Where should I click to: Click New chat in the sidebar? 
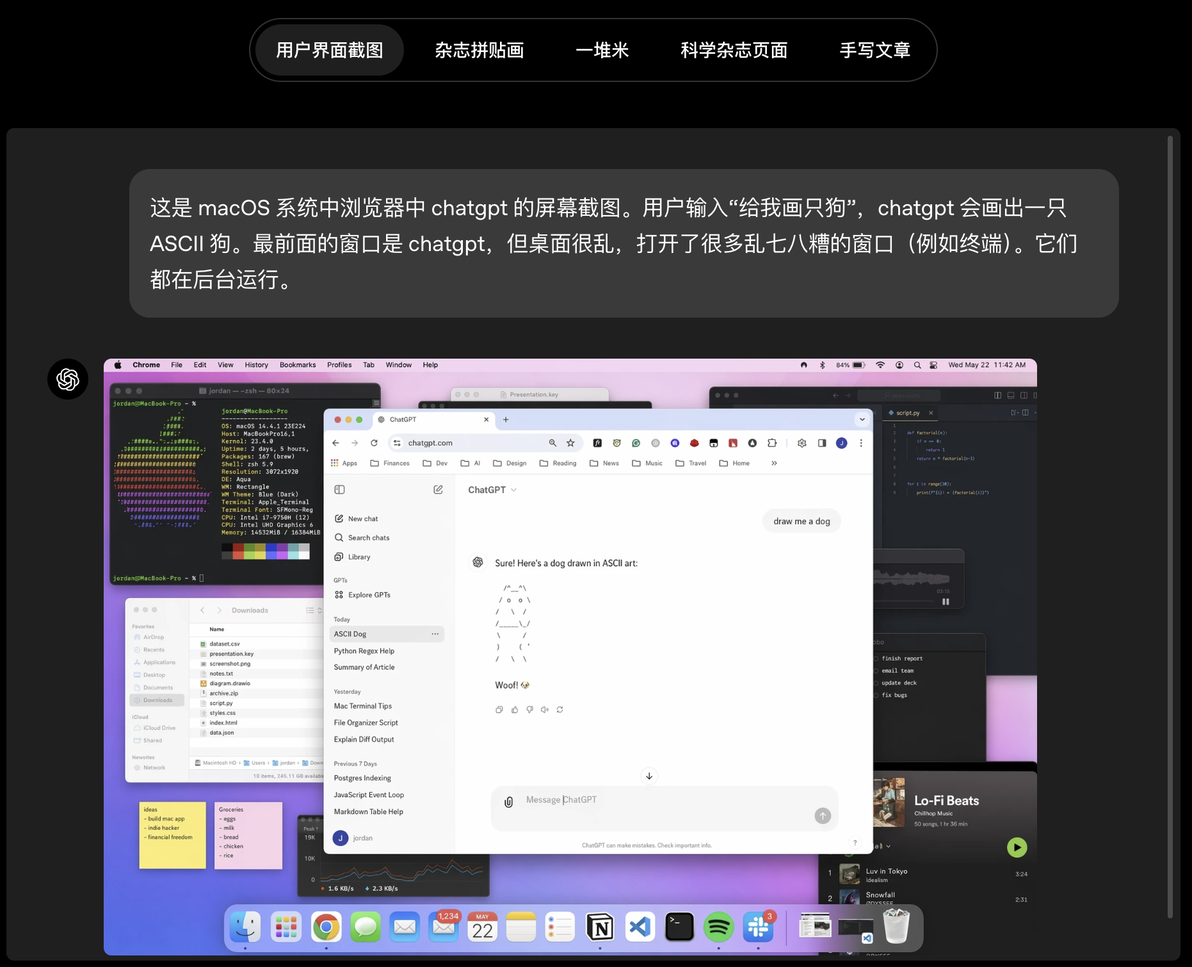coord(356,518)
